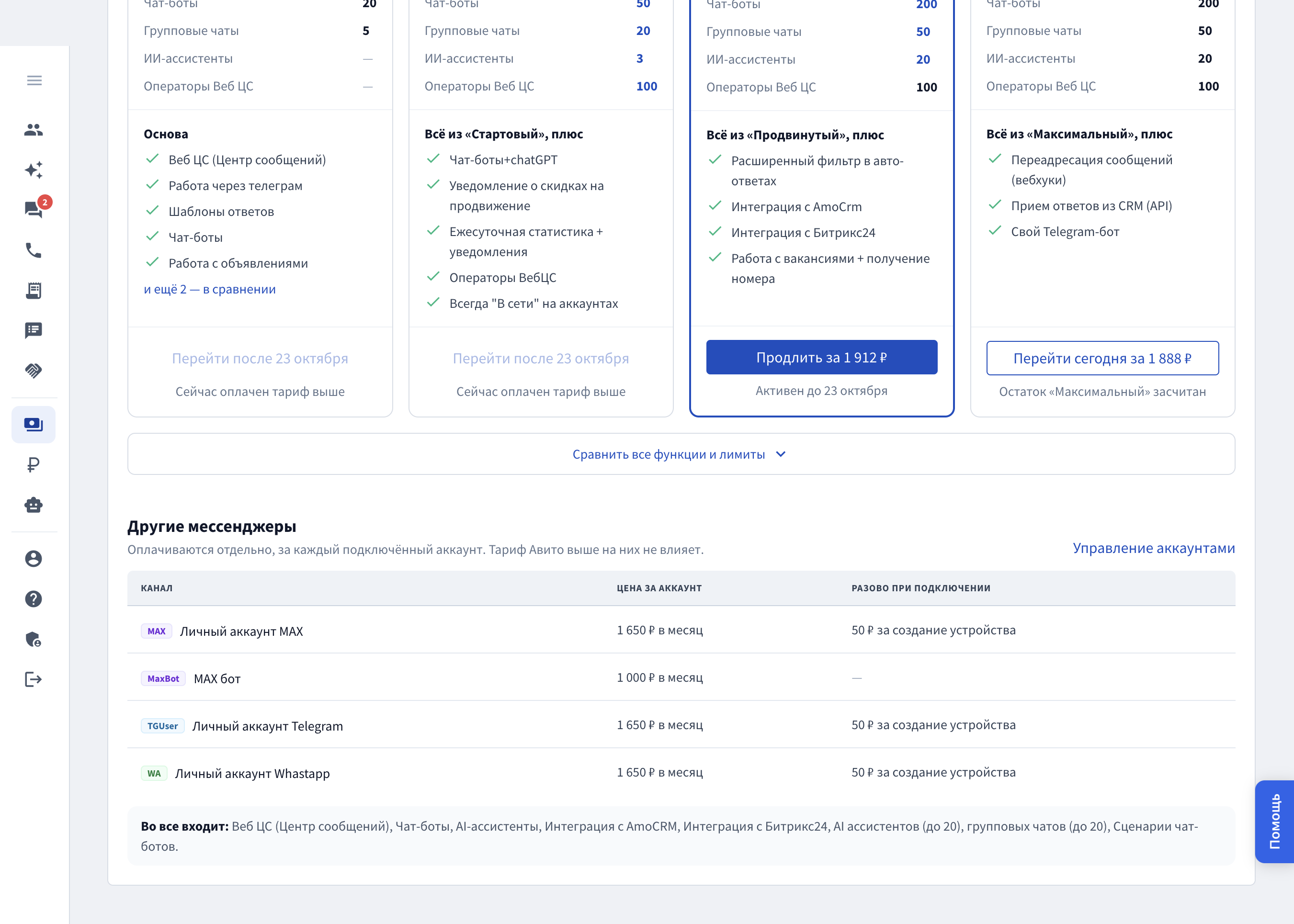The image size is (1294, 924).
Task: Click 'Свой Telegram-бот' feature item
Action: [x=1065, y=232]
